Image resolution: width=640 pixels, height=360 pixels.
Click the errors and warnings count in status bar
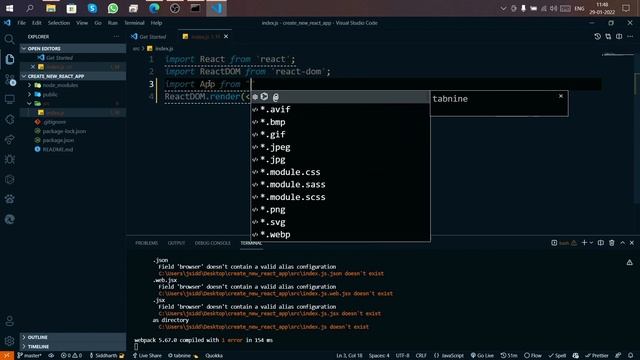(71, 356)
